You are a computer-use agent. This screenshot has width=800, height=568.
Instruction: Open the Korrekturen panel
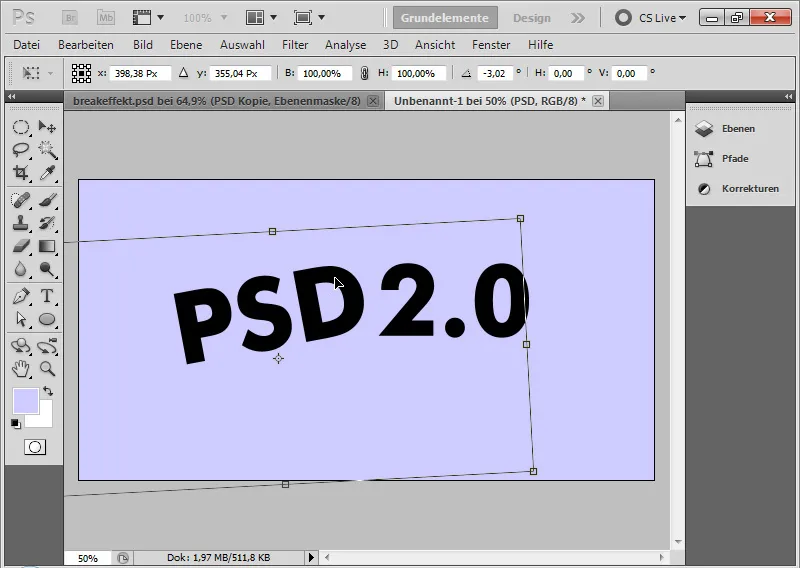point(750,189)
